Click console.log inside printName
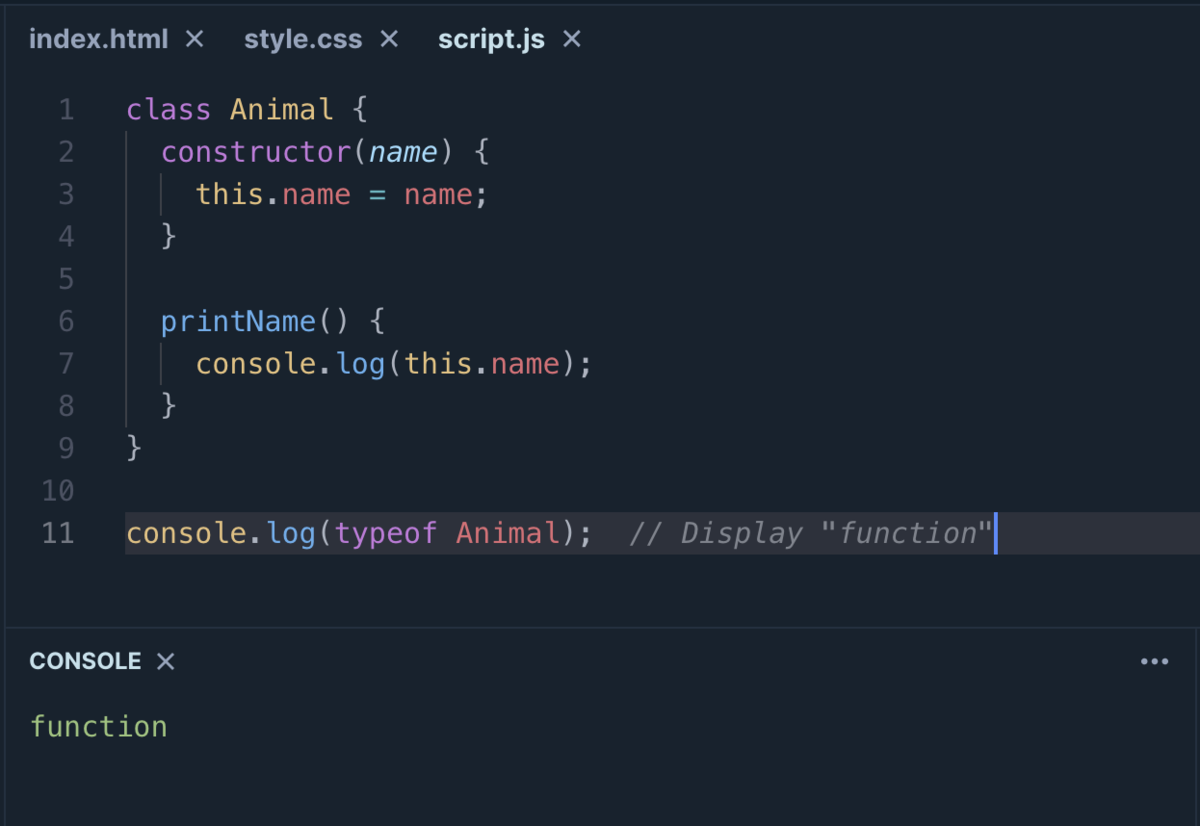1200x826 pixels. (291, 363)
